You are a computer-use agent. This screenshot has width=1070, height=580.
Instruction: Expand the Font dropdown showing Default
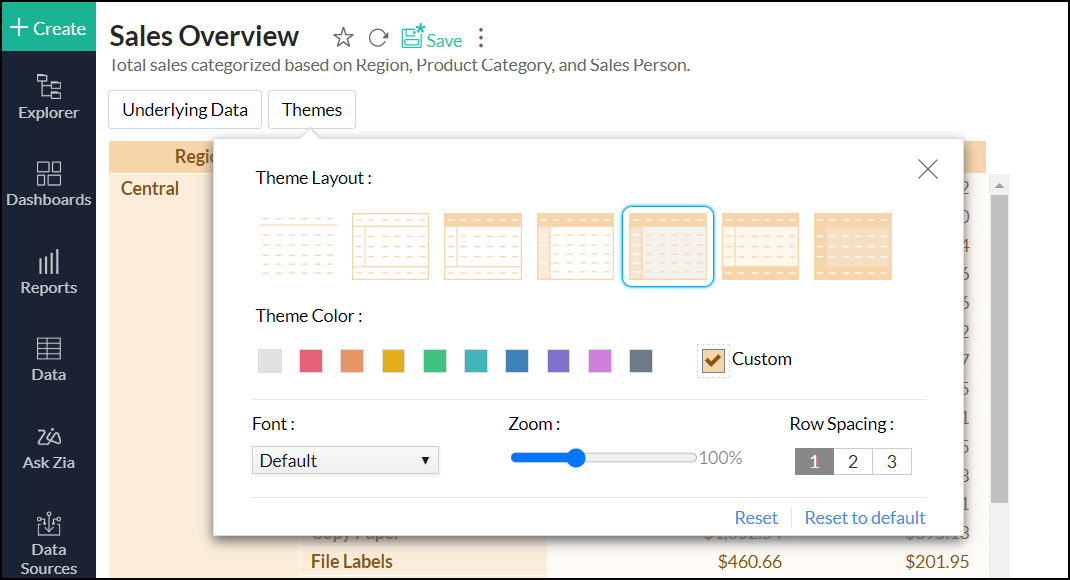tap(345, 460)
